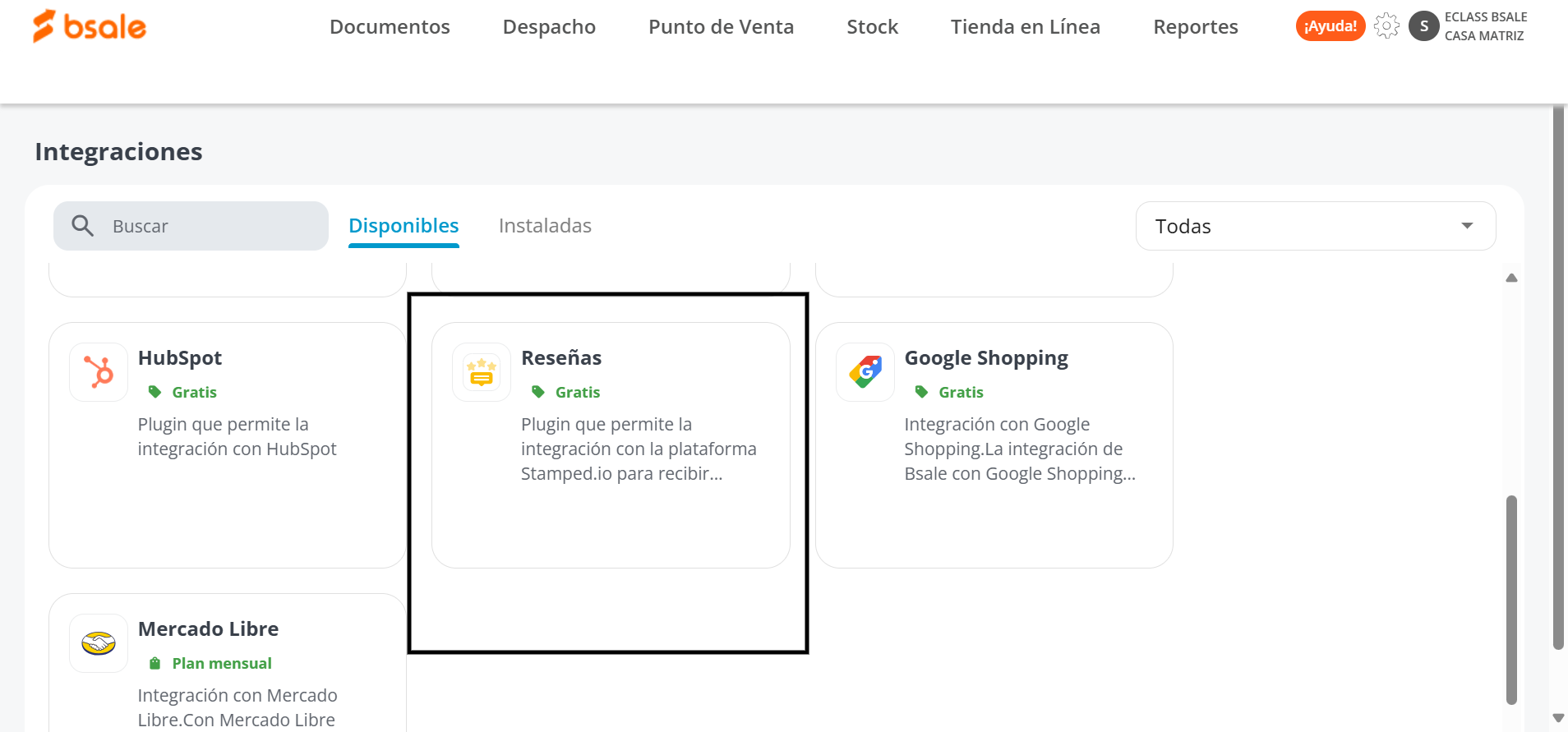Screen dimensions: 1568x732
Task: Click the 'integración con HubSpot' description text
Action: click(x=237, y=449)
